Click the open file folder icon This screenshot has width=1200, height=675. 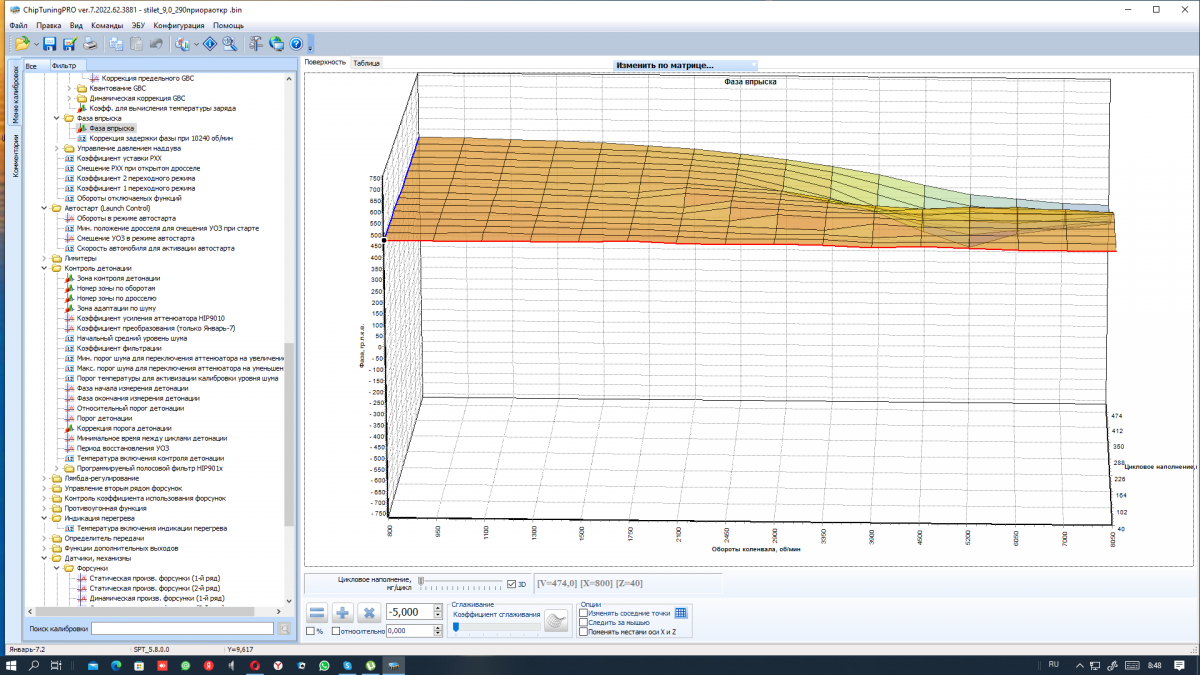22,43
